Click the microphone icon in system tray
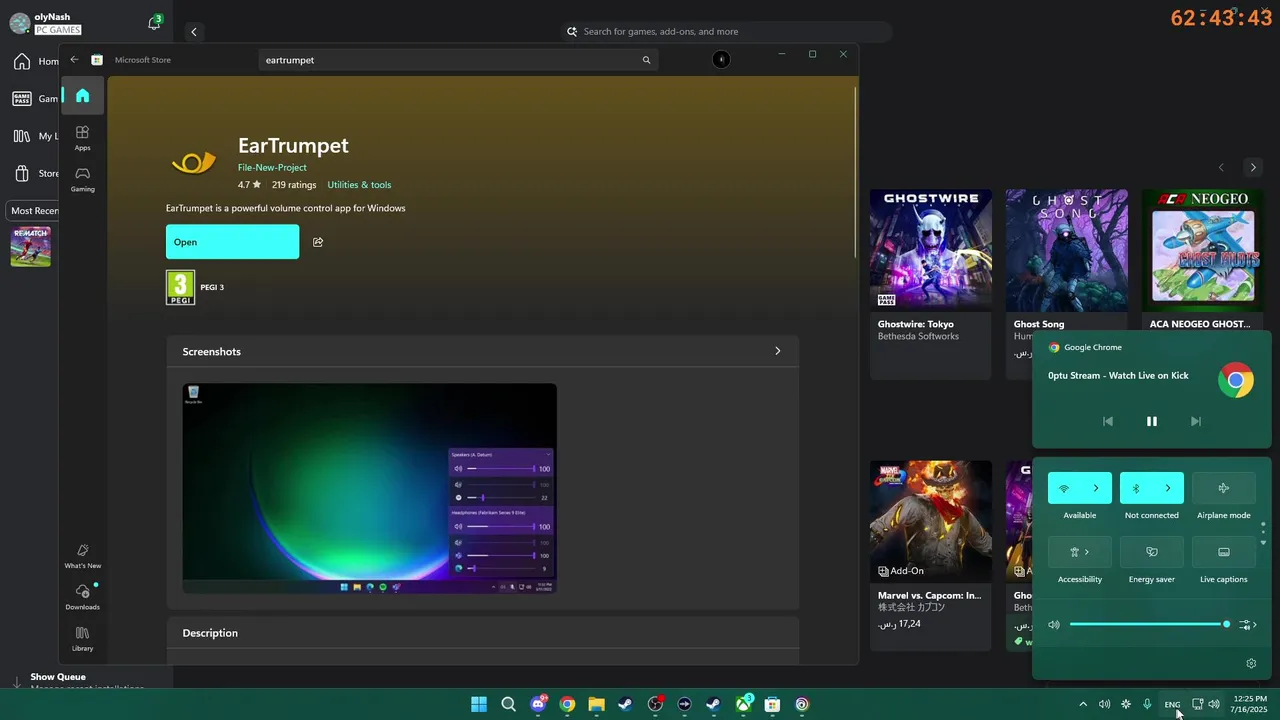The width and height of the screenshot is (1280, 720). (1147, 704)
